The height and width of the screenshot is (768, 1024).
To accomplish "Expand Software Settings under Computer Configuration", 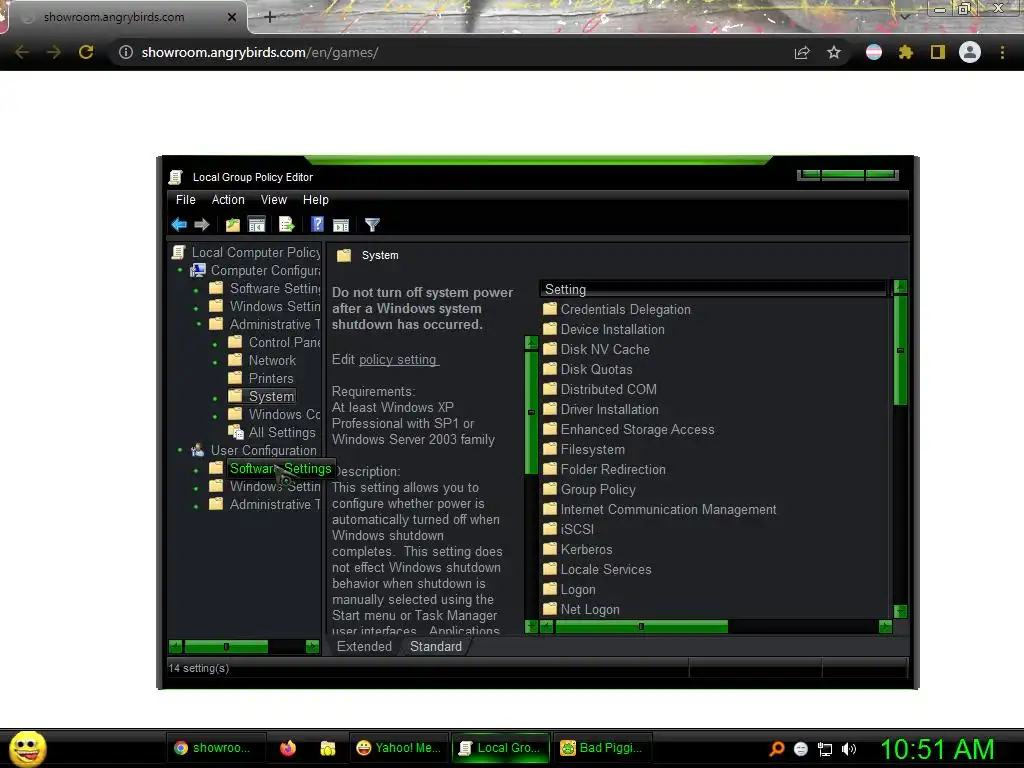I will [196, 290].
